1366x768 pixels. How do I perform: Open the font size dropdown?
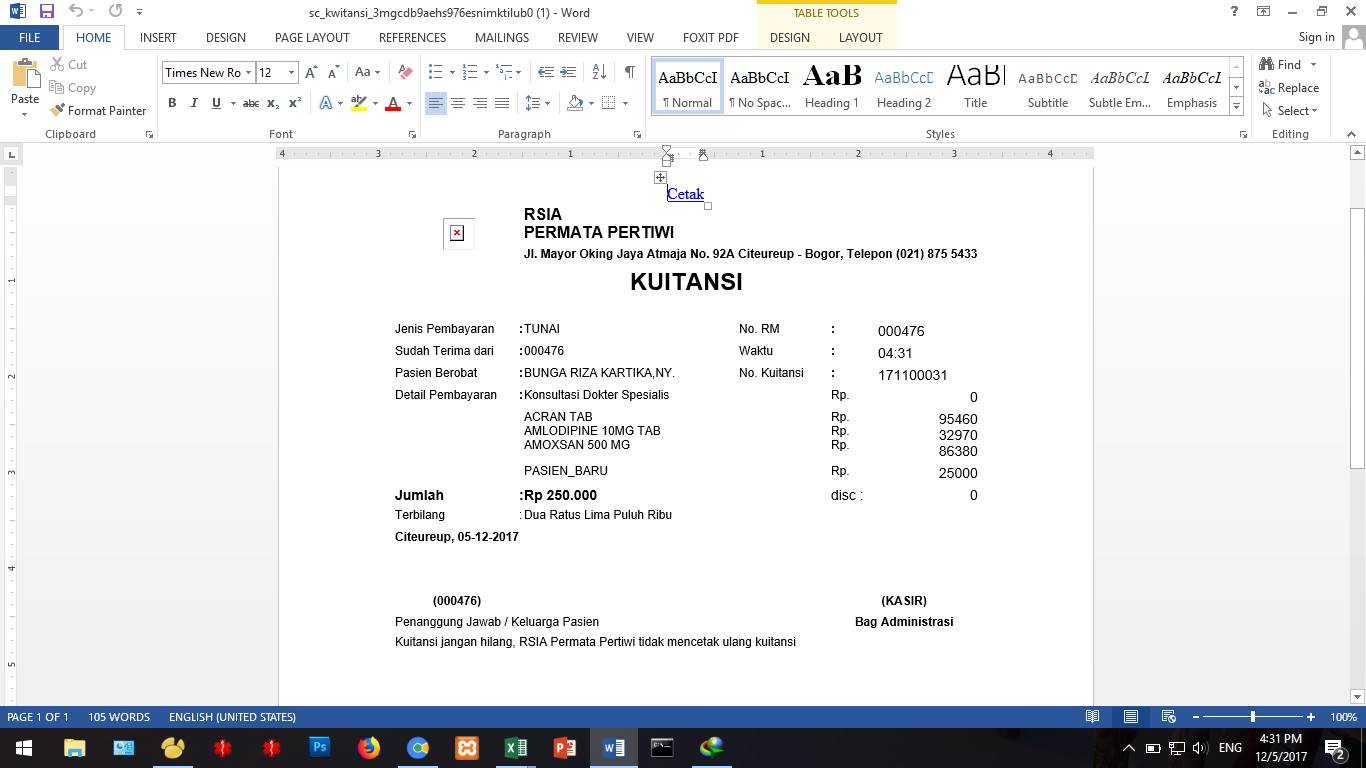[x=292, y=73]
